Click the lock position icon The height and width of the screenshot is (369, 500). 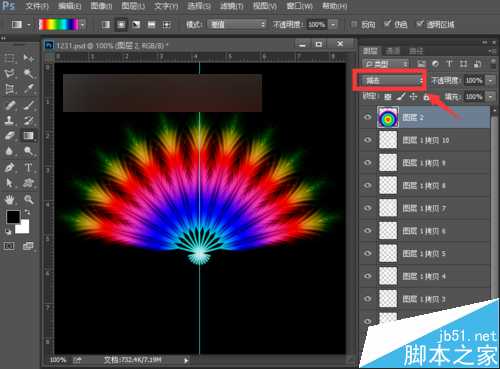pyautogui.click(x=413, y=97)
